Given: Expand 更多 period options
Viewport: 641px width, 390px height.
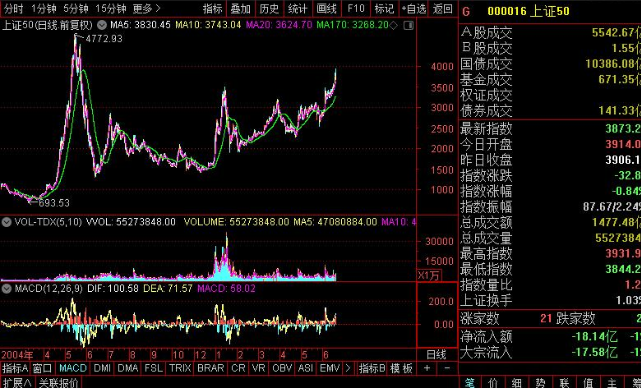Looking at the screenshot, I should [147, 9].
